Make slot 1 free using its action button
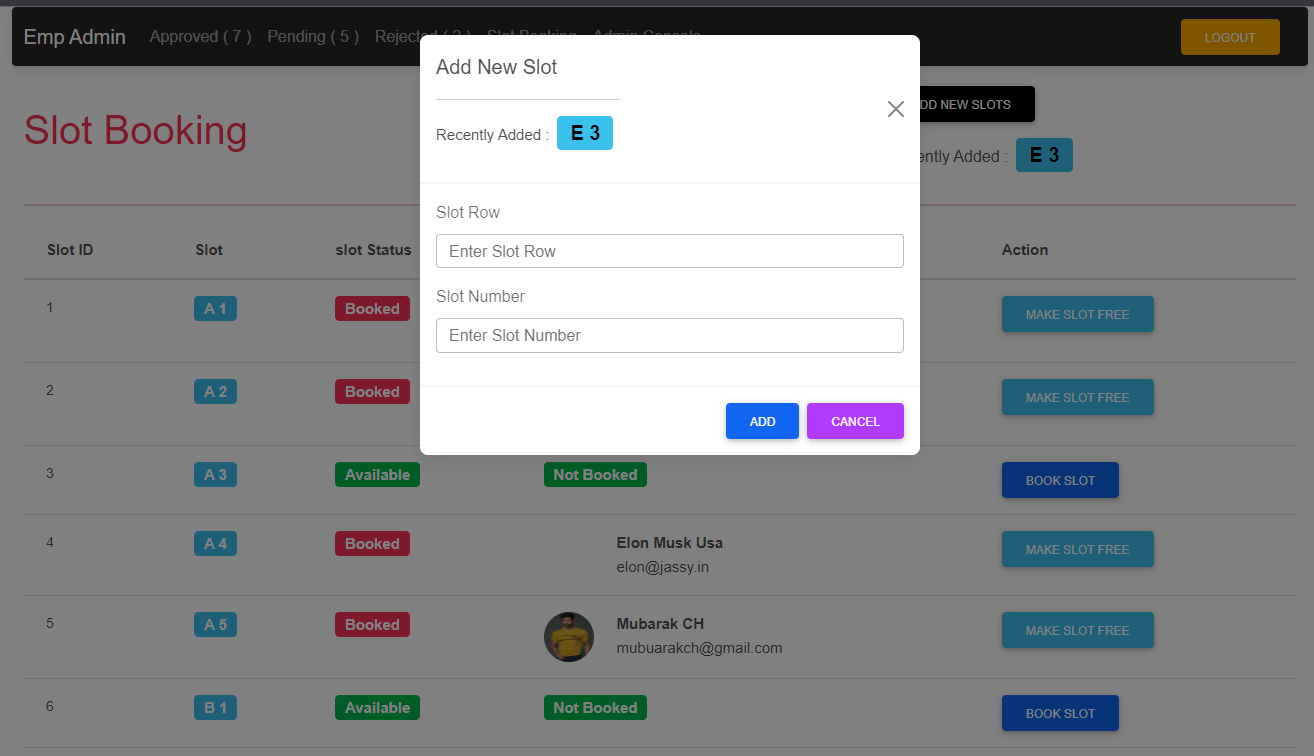The image size is (1314, 756). [1077, 314]
